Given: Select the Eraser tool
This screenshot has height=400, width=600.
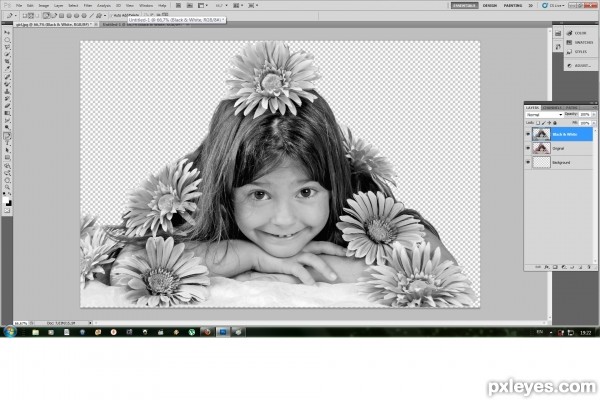Looking at the screenshot, I should (7, 104).
